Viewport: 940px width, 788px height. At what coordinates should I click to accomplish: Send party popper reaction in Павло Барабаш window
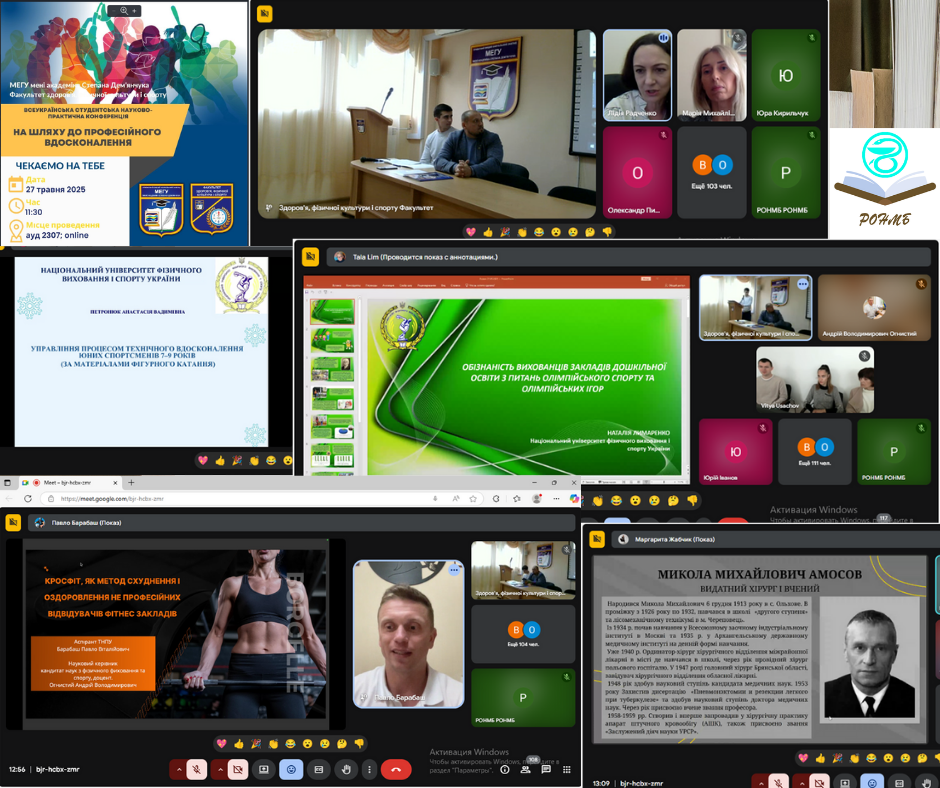coord(256,744)
